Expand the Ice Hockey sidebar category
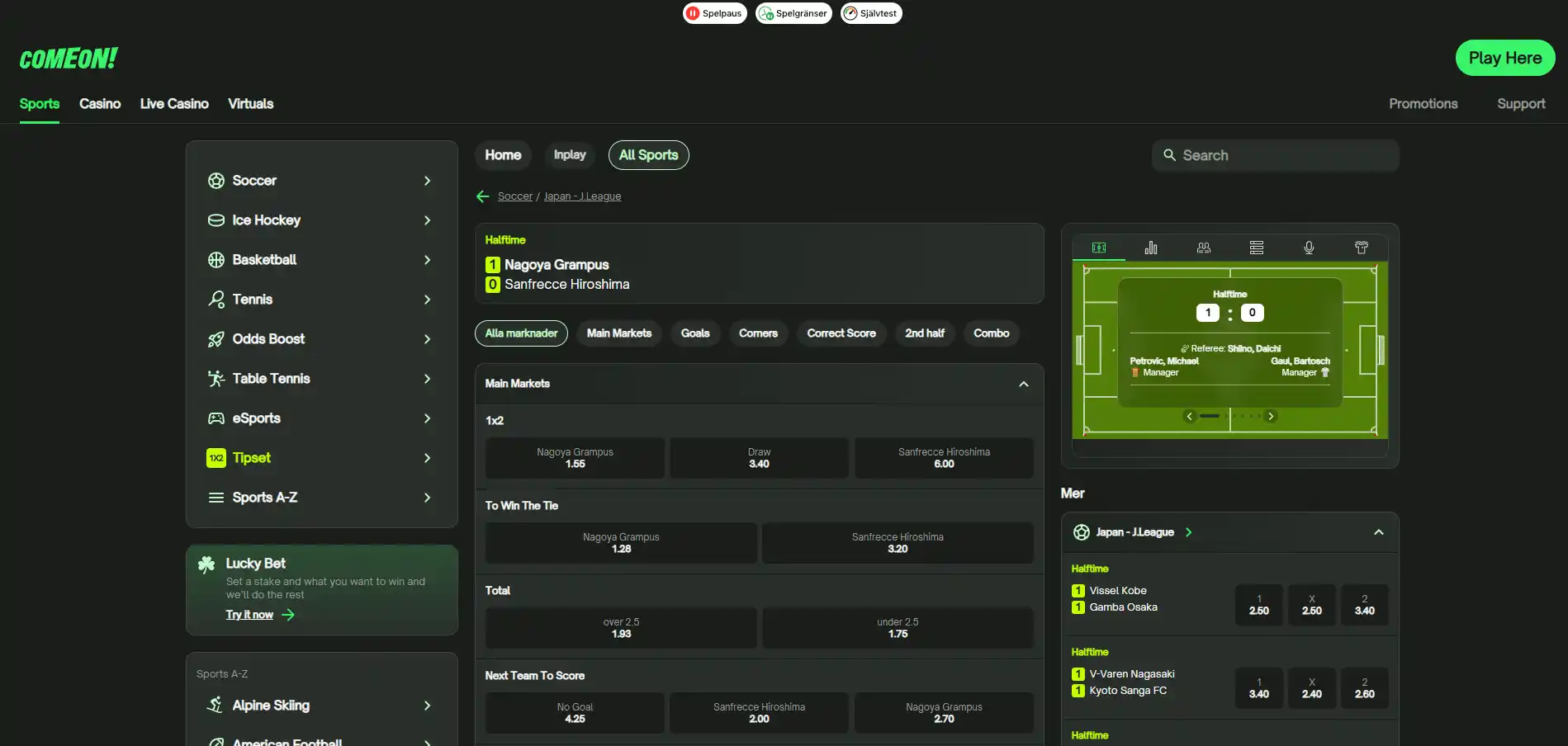The height and width of the screenshot is (746, 1568). pyautogui.click(x=321, y=220)
